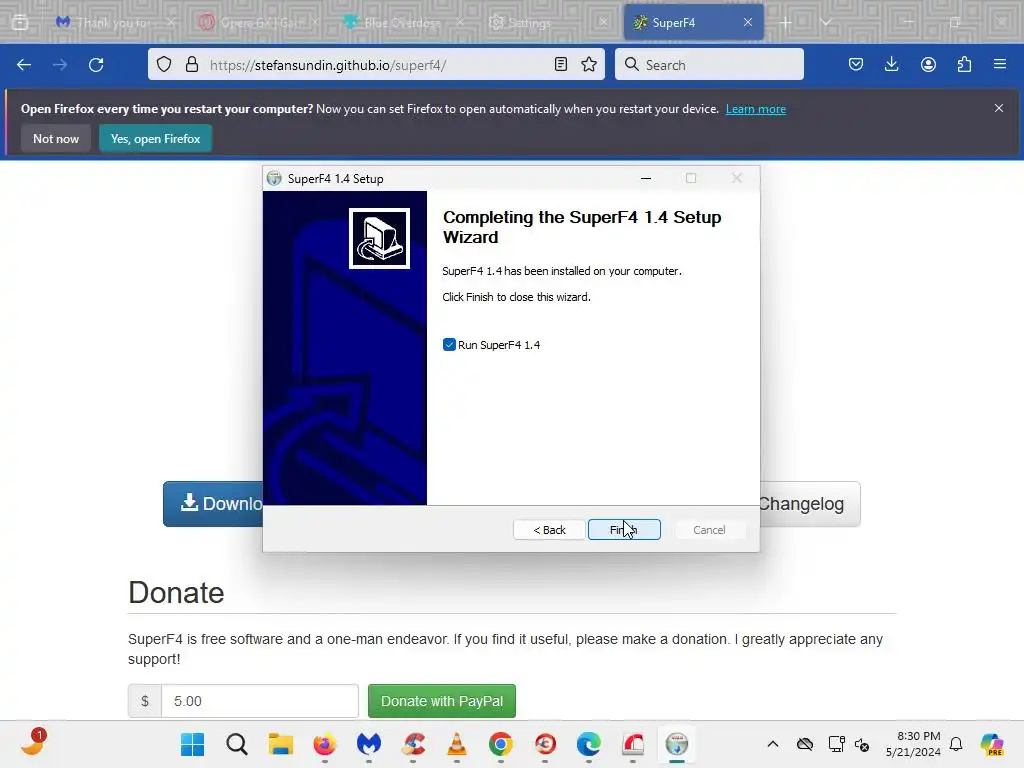This screenshot has width=1024, height=768.
Task: List all tabs dropdown arrow
Action: tap(826, 23)
